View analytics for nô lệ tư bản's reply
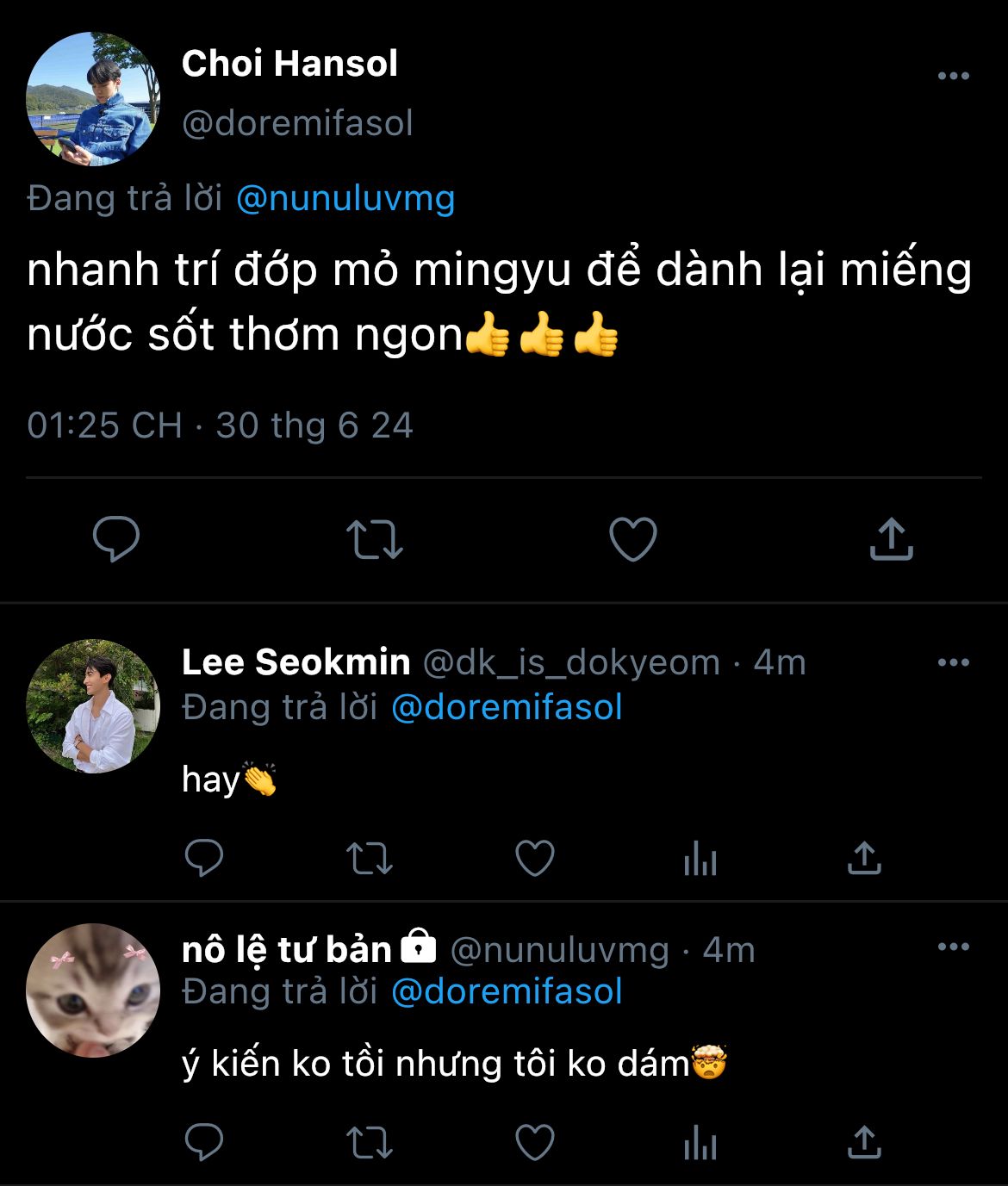 (x=700, y=1143)
